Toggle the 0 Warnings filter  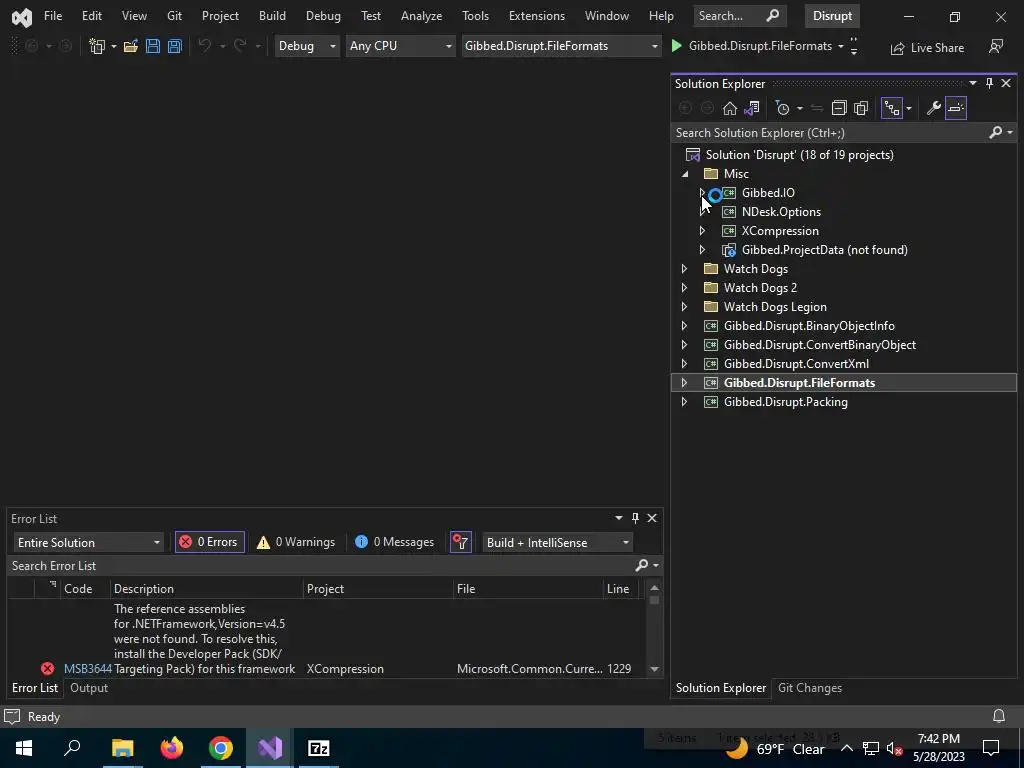pyautogui.click(x=296, y=542)
